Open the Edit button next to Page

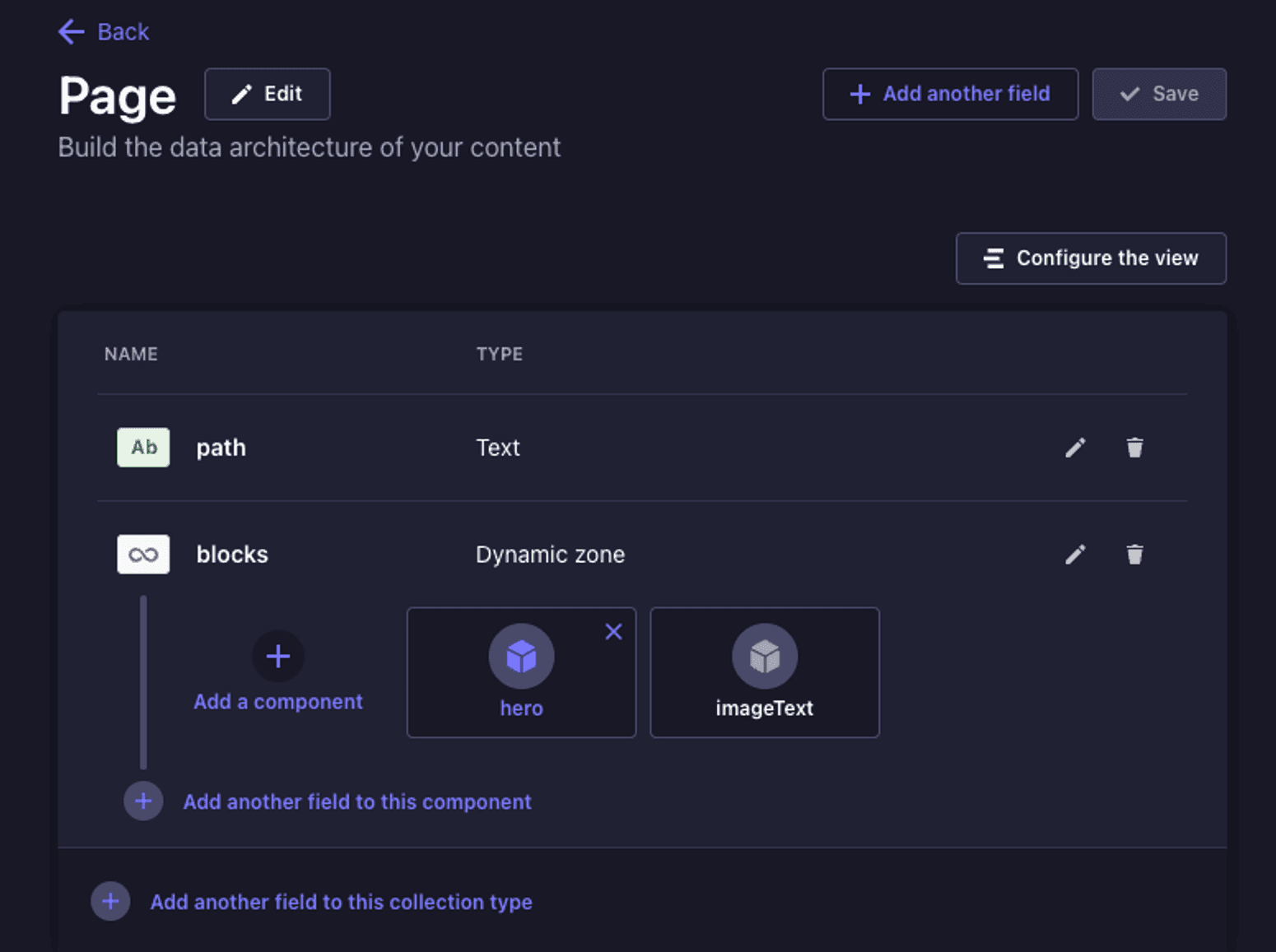(268, 94)
